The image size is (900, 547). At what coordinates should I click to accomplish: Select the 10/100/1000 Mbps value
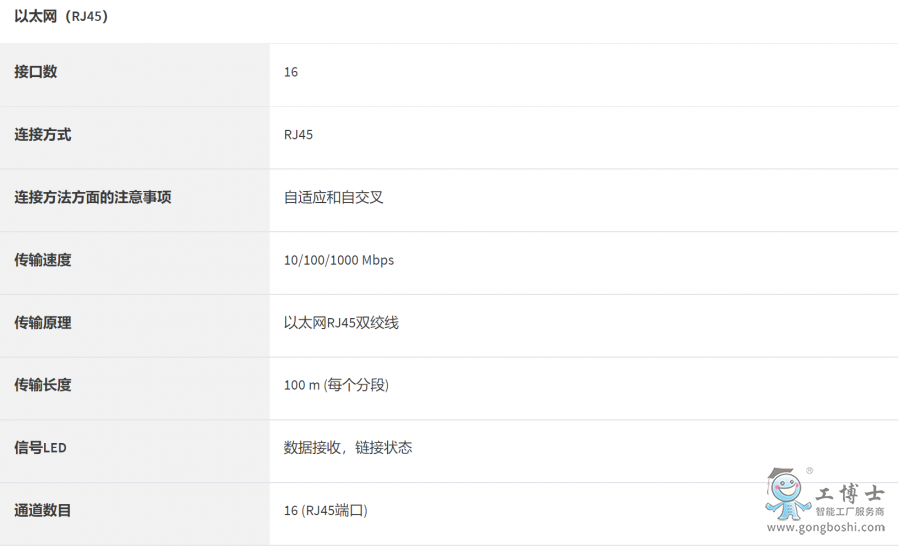pos(339,260)
